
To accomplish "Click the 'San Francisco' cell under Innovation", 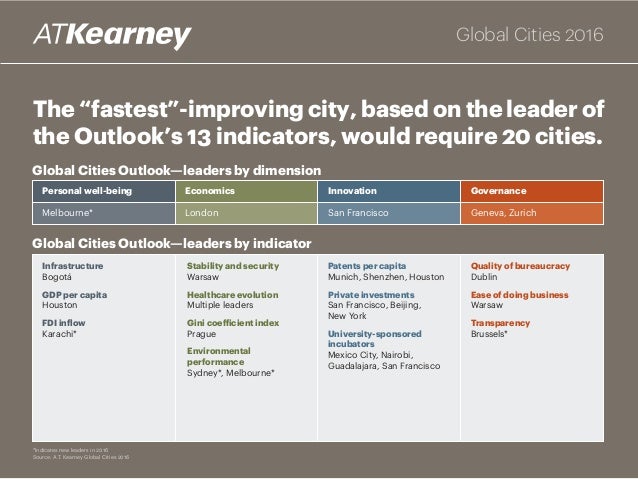I will [389, 213].
